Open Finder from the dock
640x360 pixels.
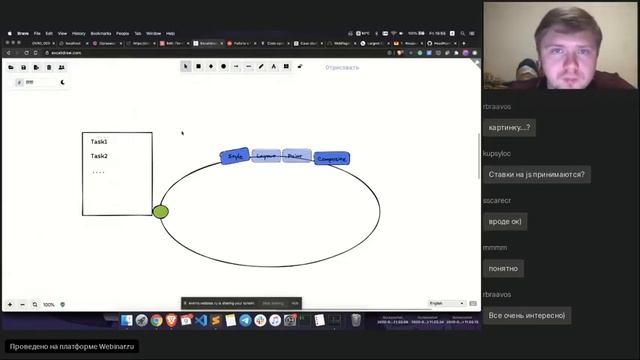127,320
